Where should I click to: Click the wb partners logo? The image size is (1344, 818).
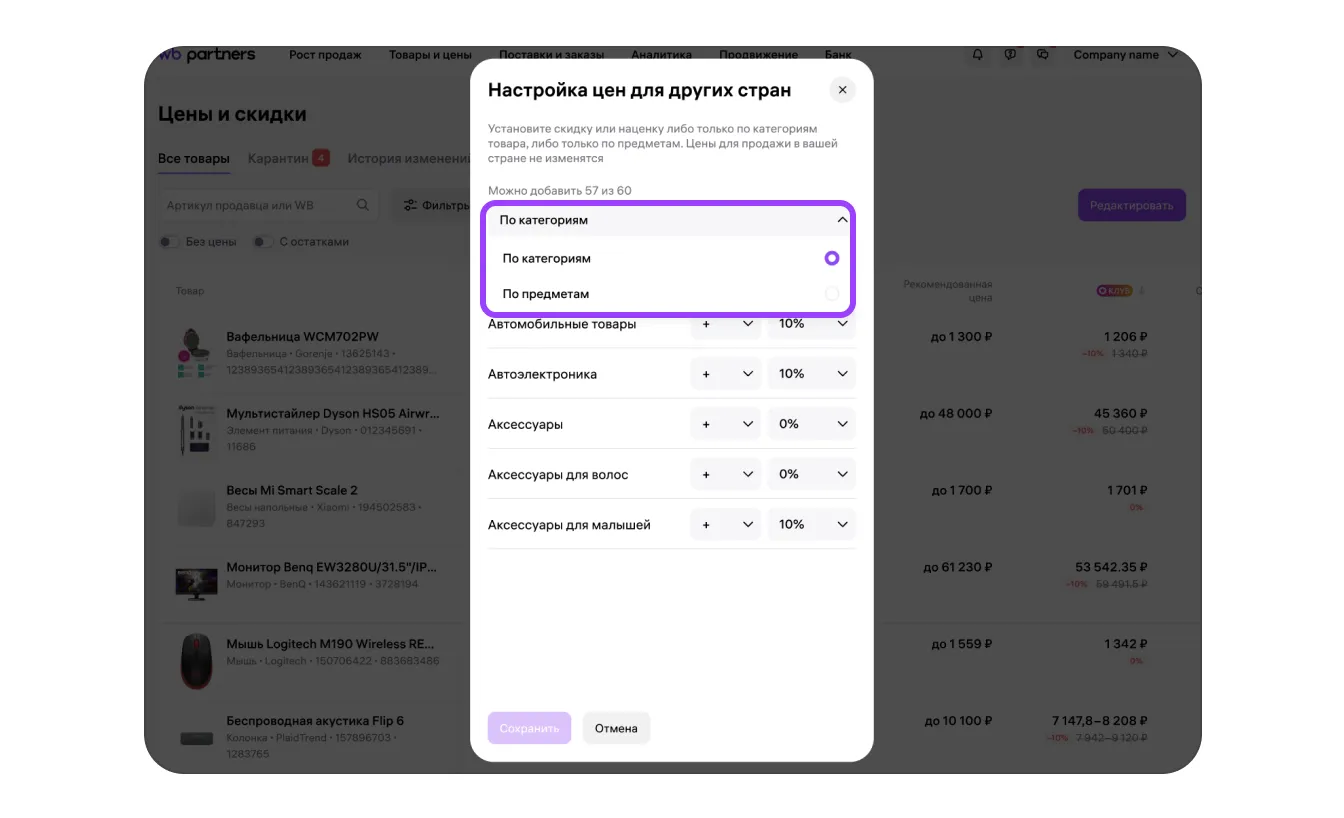[208, 55]
